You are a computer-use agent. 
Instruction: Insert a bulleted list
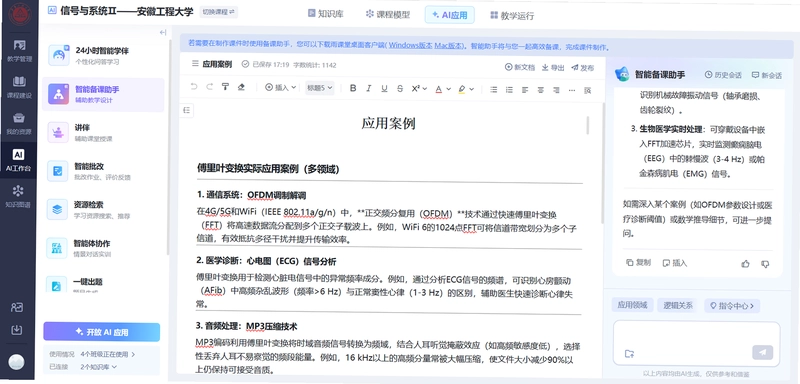click(493, 89)
